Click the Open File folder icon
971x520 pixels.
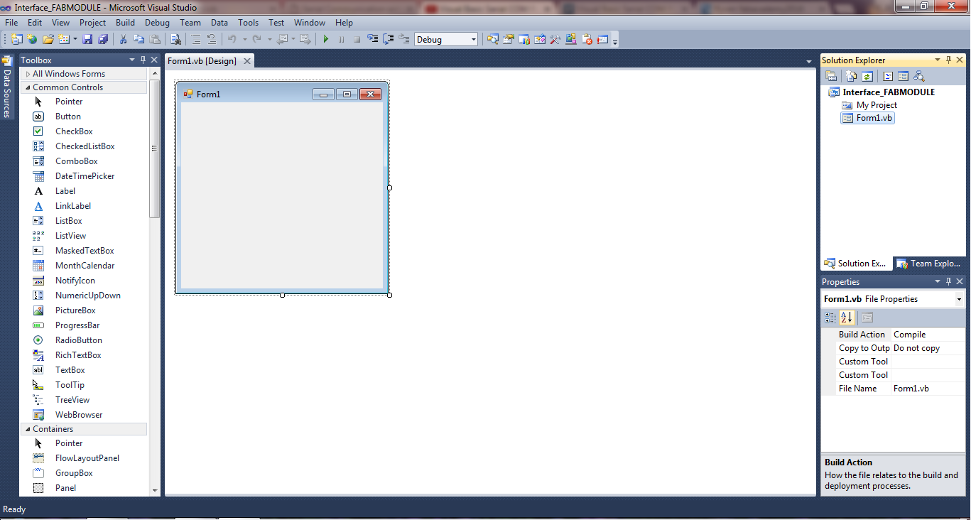tap(48, 40)
